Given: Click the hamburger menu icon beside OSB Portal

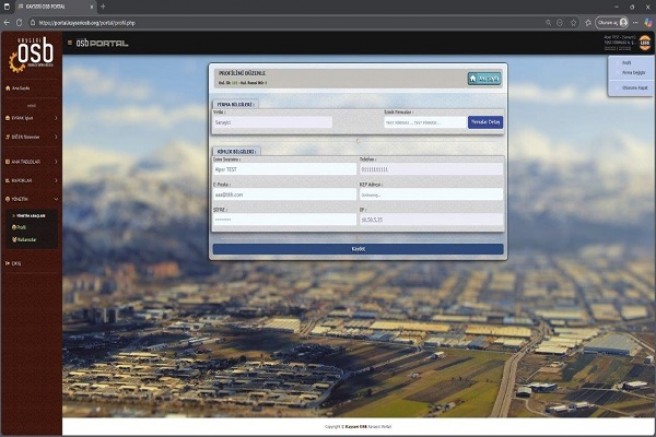Looking at the screenshot, I should [x=69, y=42].
